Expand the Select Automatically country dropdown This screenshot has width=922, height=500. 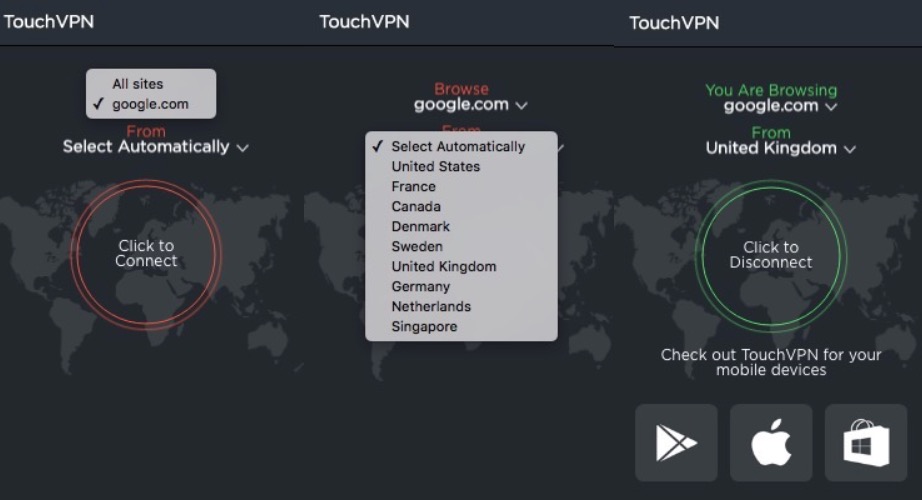(x=156, y=147)
